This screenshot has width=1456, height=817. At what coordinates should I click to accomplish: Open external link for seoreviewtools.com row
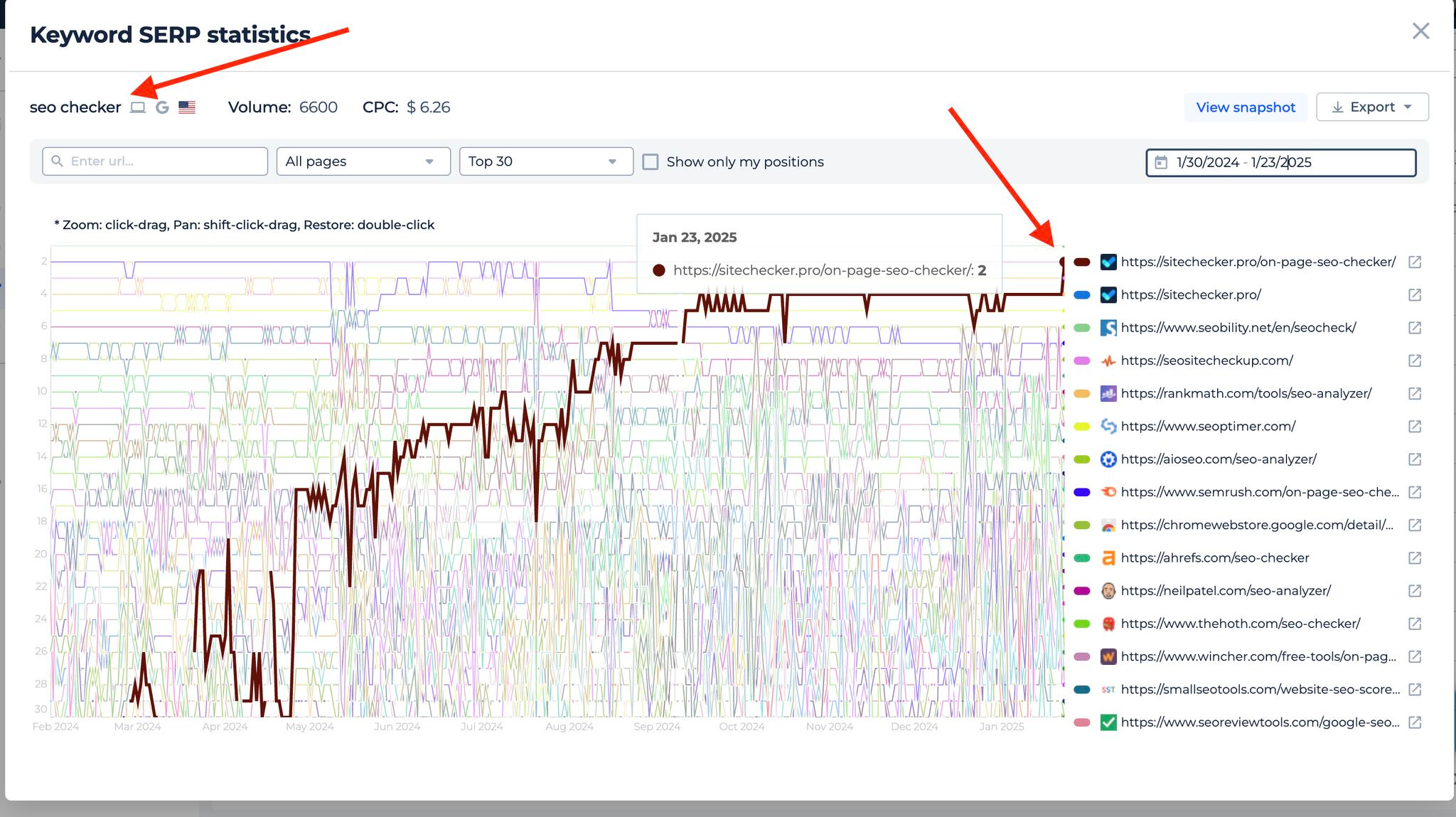pyautogui.click(x=1415, y=722)
